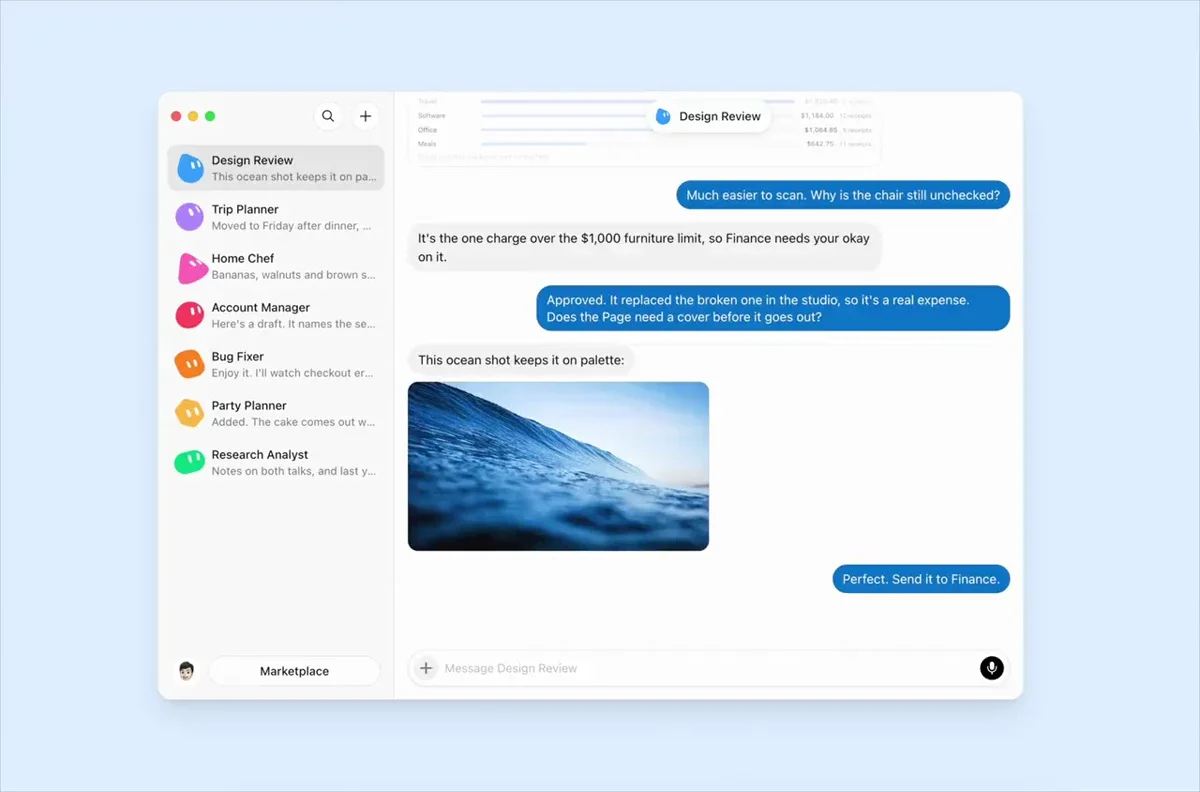This screenshot has height=792, width=1200.
Task: Click the Research Analyst green avatar
Action: pyautogui.click(x=190, y=462)
